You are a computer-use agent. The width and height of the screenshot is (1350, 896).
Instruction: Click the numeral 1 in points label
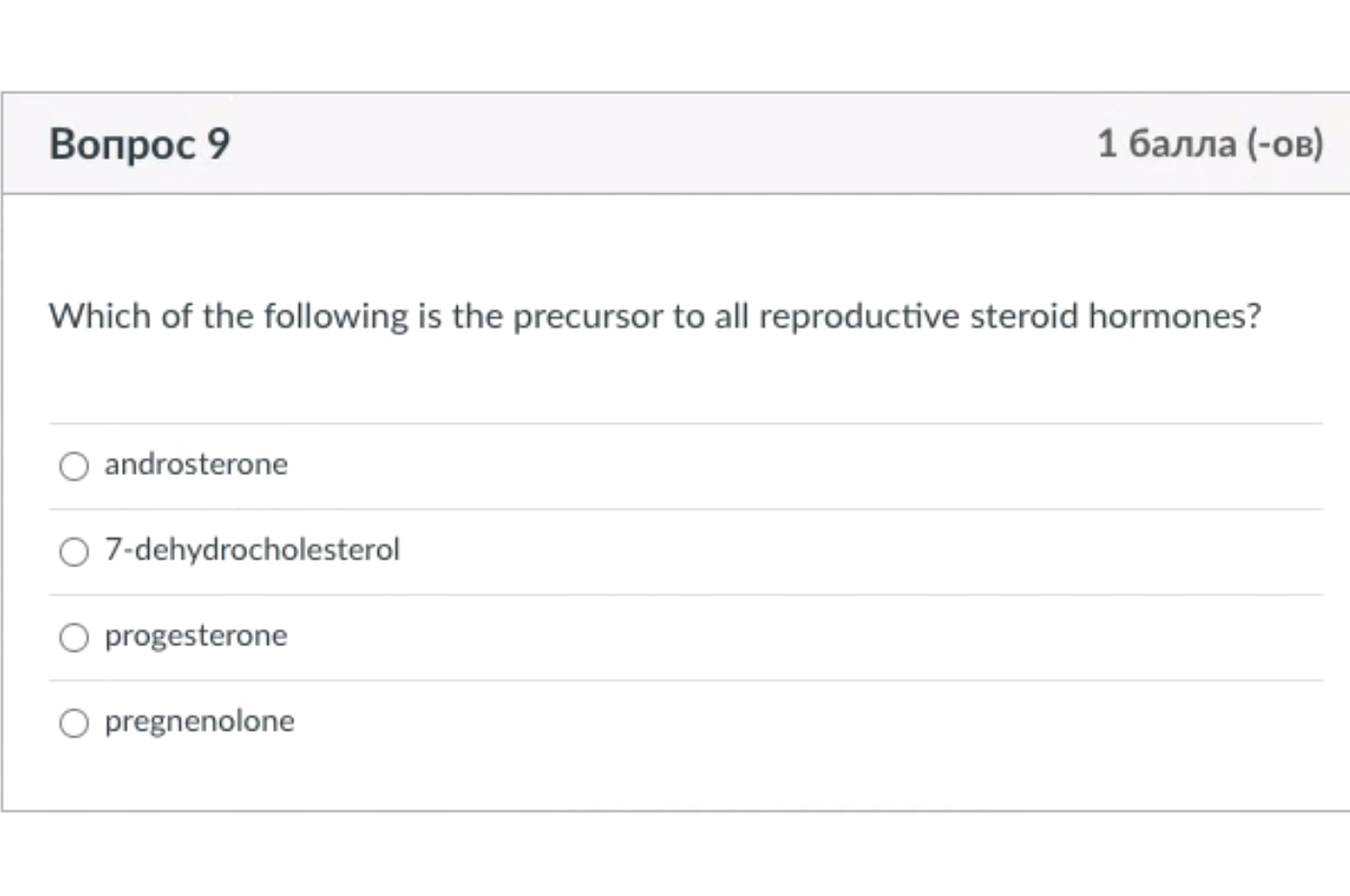[x=1107, y=143]
